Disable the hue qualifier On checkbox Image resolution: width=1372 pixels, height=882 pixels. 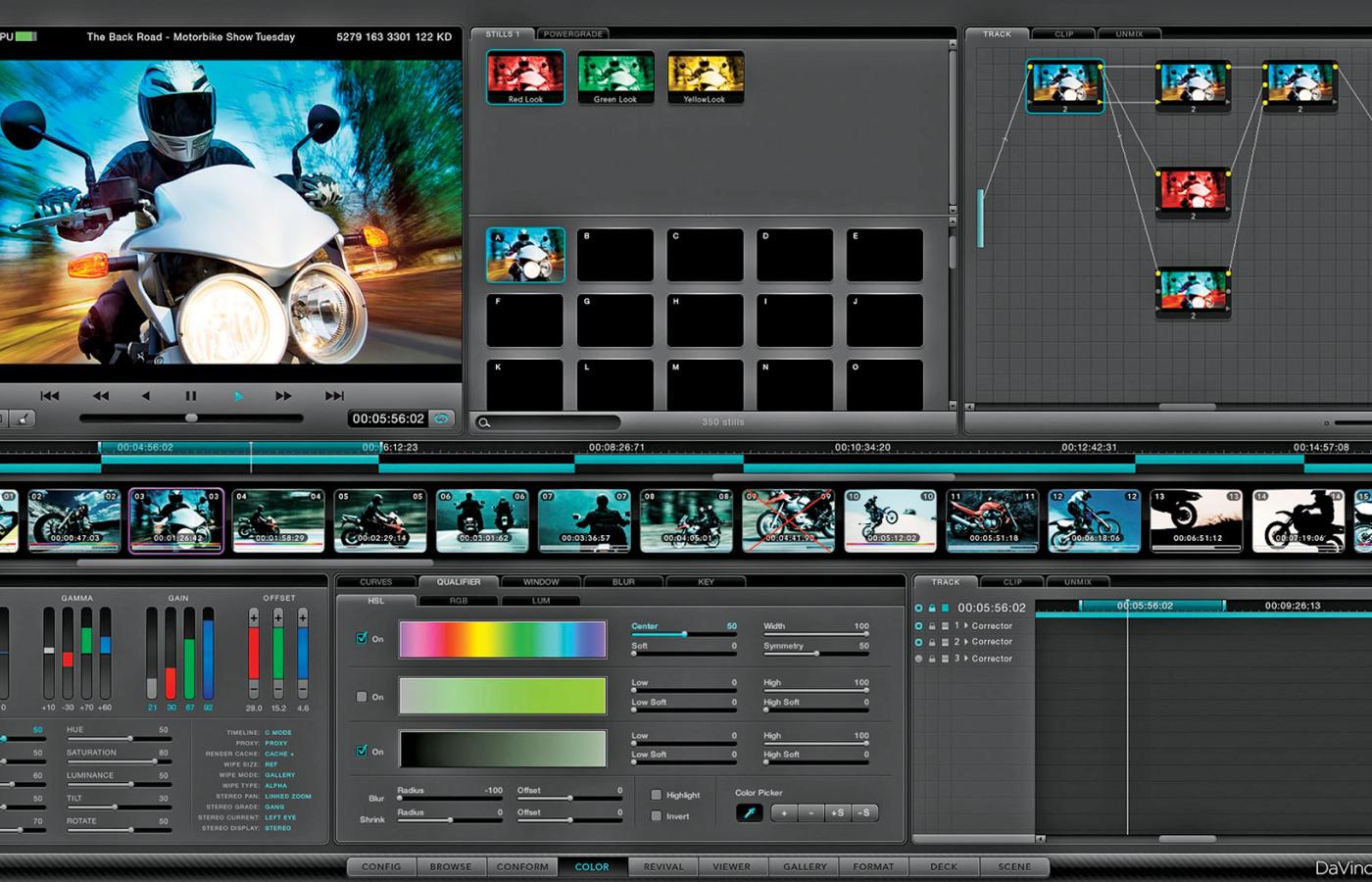coord(362,638)
